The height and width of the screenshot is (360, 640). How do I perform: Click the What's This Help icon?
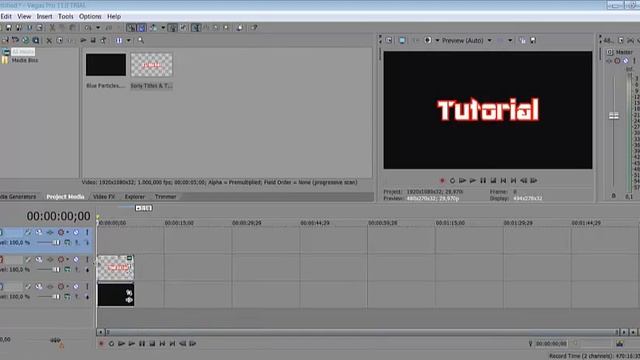(254, 28)
